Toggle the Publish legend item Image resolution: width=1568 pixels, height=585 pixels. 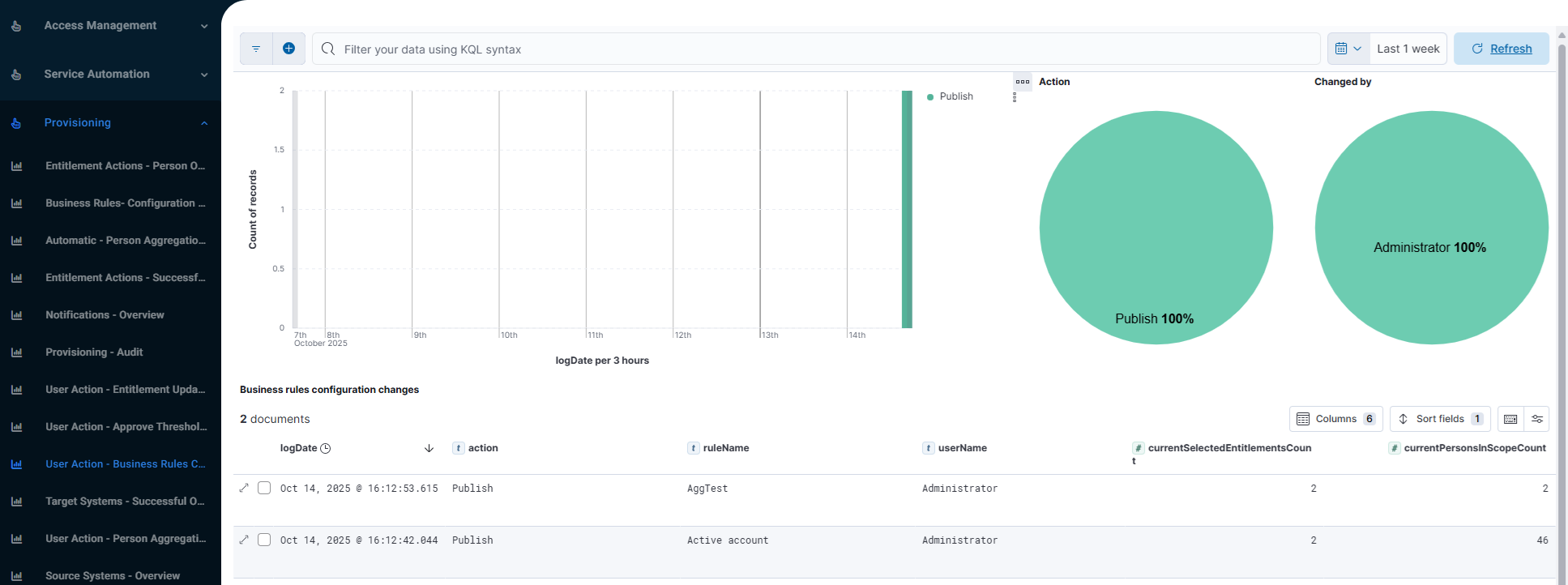click(955, 96)
